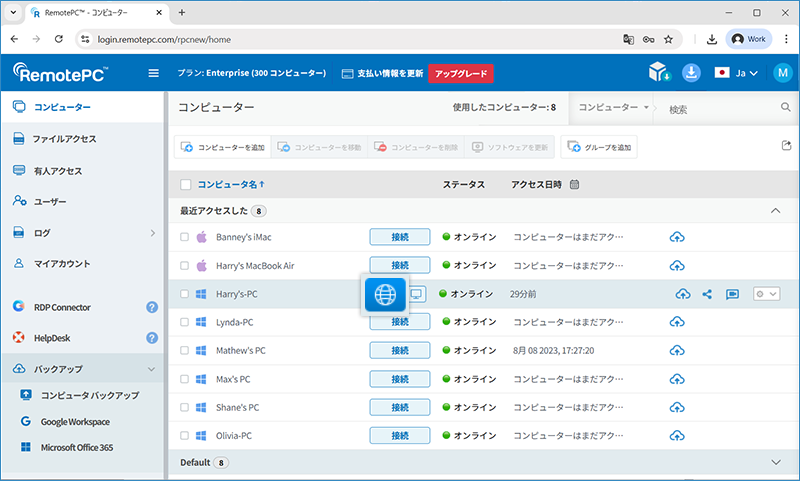The image size is (800, 481).
Task: Open the browser tab list dropdown
Action: [13, 12]
